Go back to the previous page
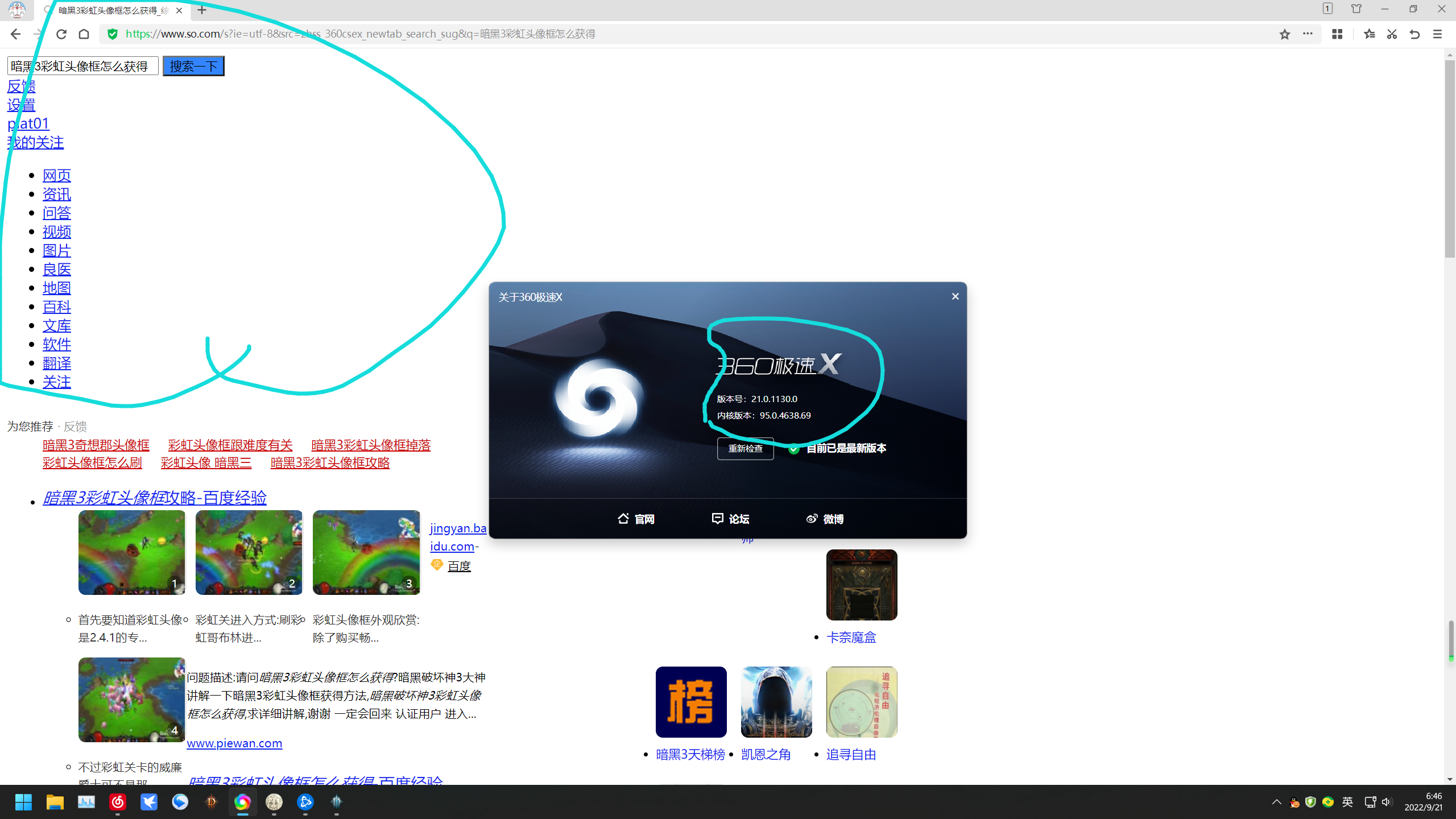Screen dimensions: 1456x819 tap(15, 34)
